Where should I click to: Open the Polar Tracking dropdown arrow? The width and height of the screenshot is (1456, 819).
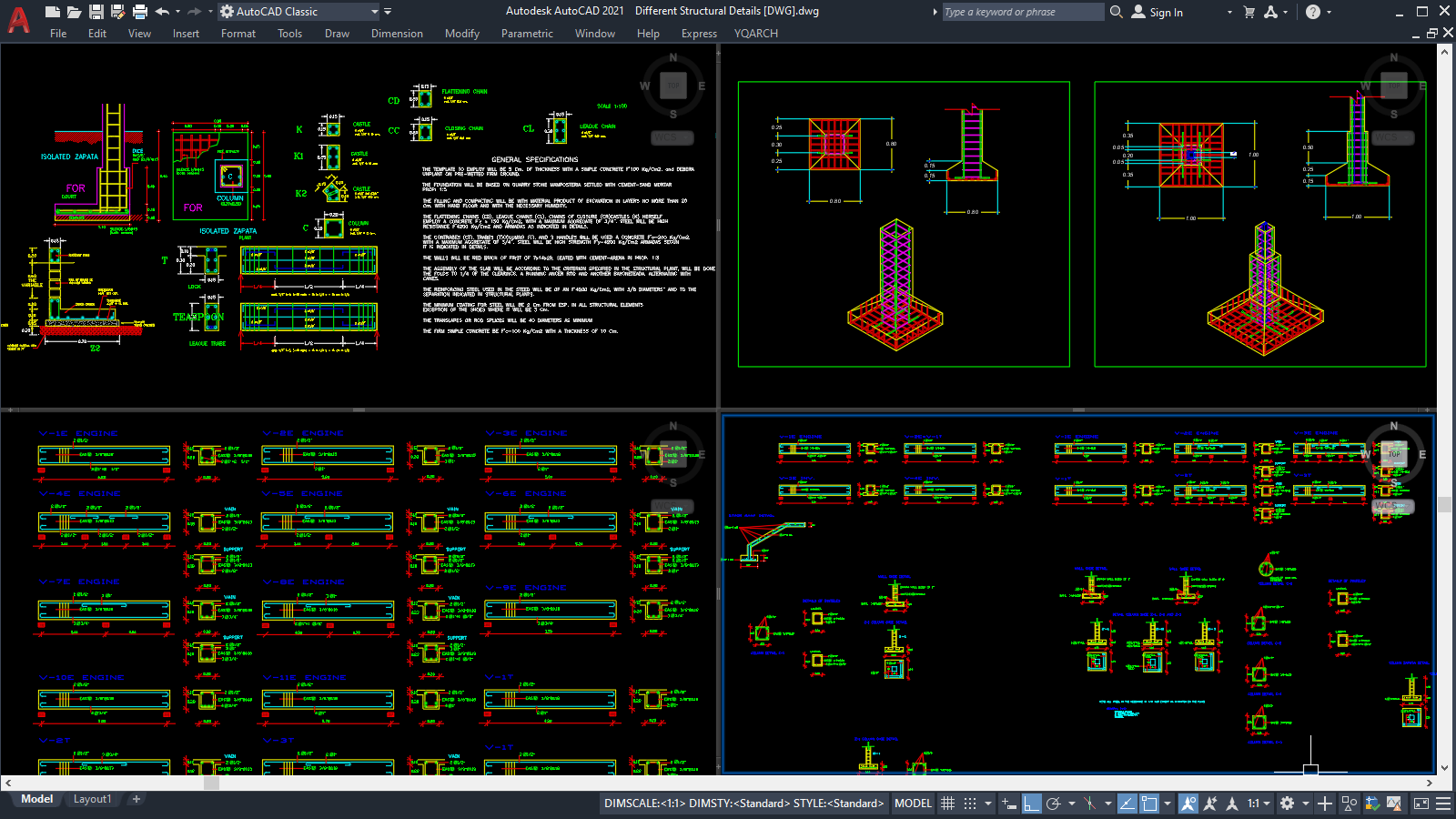pos(1072,804)
